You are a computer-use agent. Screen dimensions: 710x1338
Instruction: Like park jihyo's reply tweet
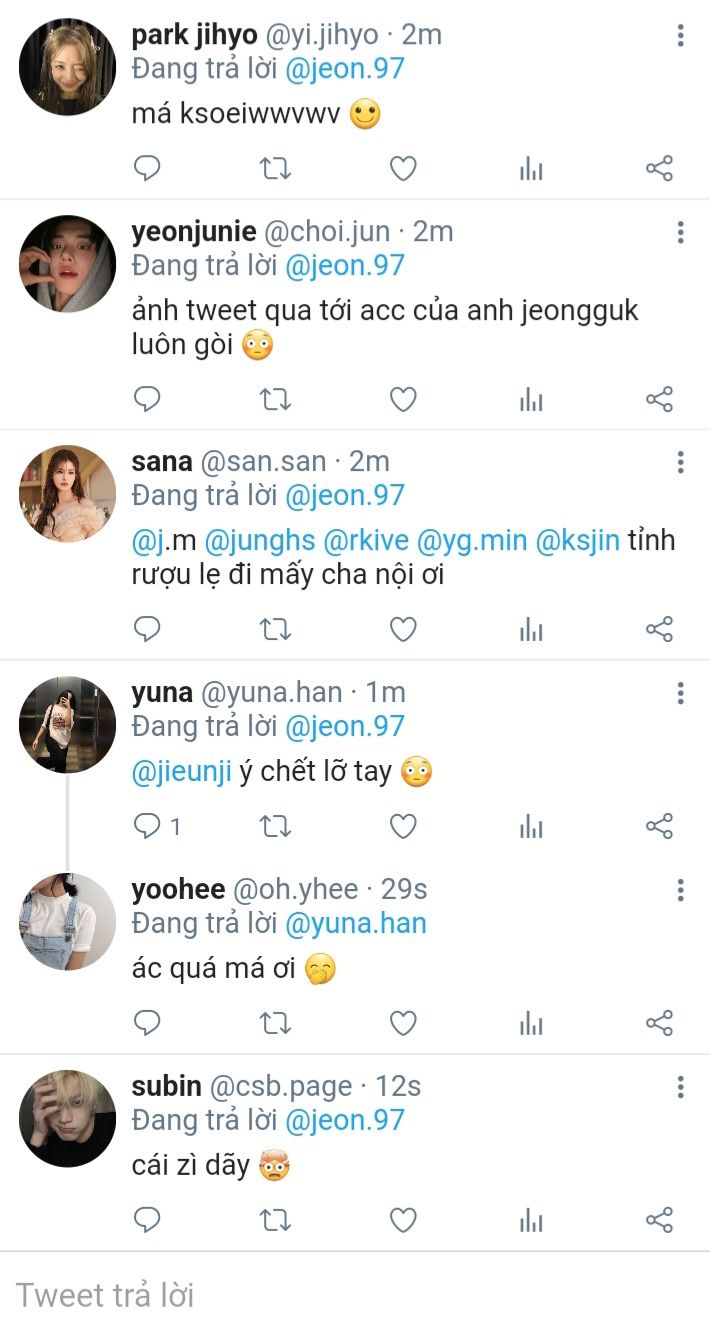pyautogui.click(x=402, y=169)
